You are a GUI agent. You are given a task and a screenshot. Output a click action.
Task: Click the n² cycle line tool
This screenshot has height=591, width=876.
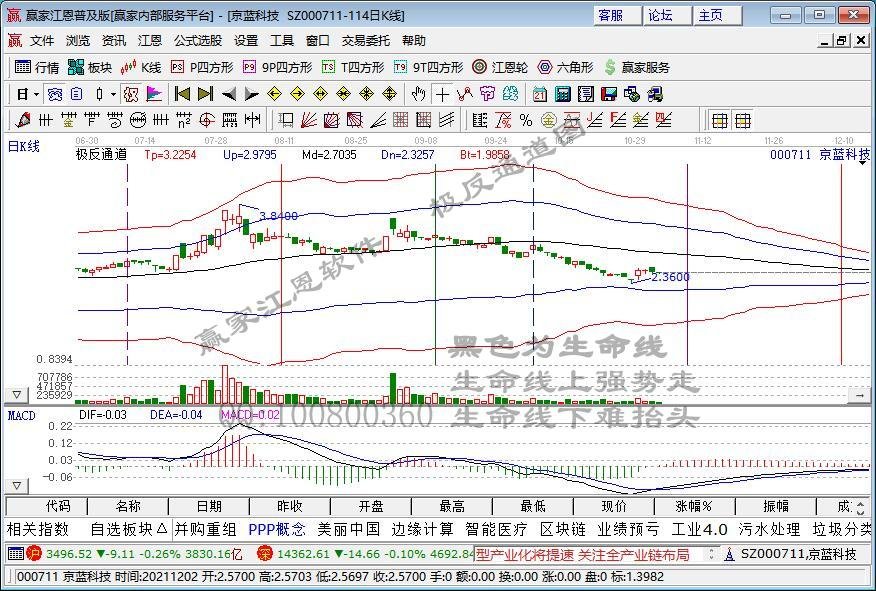(x=184, y=120)
